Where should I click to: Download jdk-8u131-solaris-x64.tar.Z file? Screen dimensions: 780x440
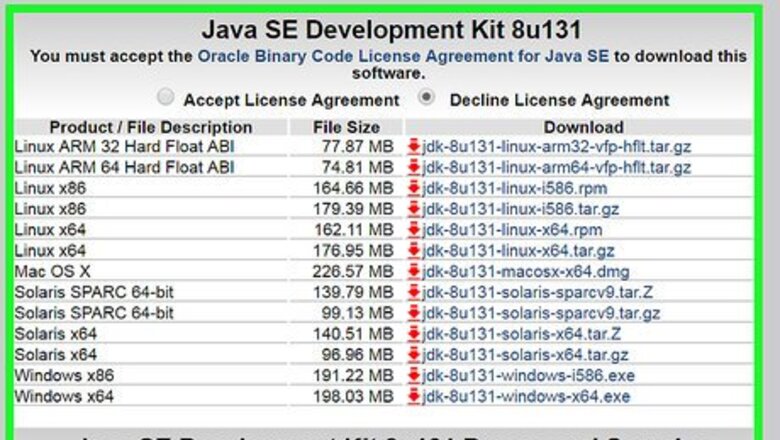pos(521,334)
